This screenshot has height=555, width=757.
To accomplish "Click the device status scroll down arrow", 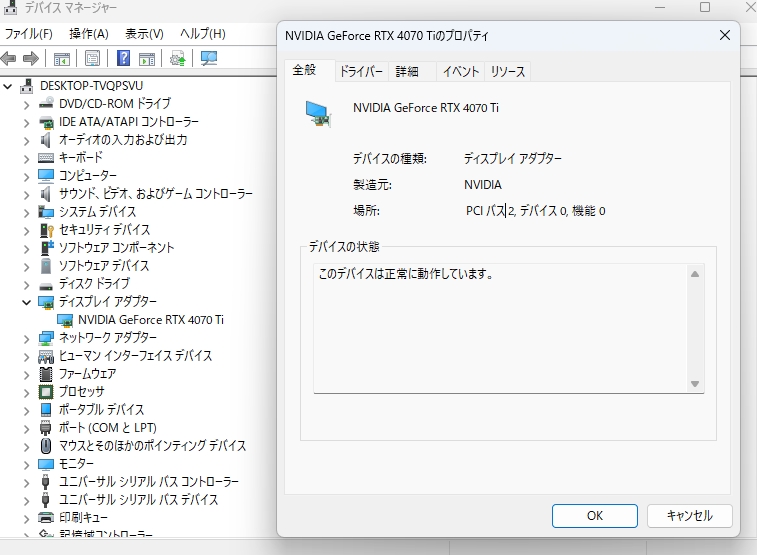I will pyautogui.click(x=695, y=384).
